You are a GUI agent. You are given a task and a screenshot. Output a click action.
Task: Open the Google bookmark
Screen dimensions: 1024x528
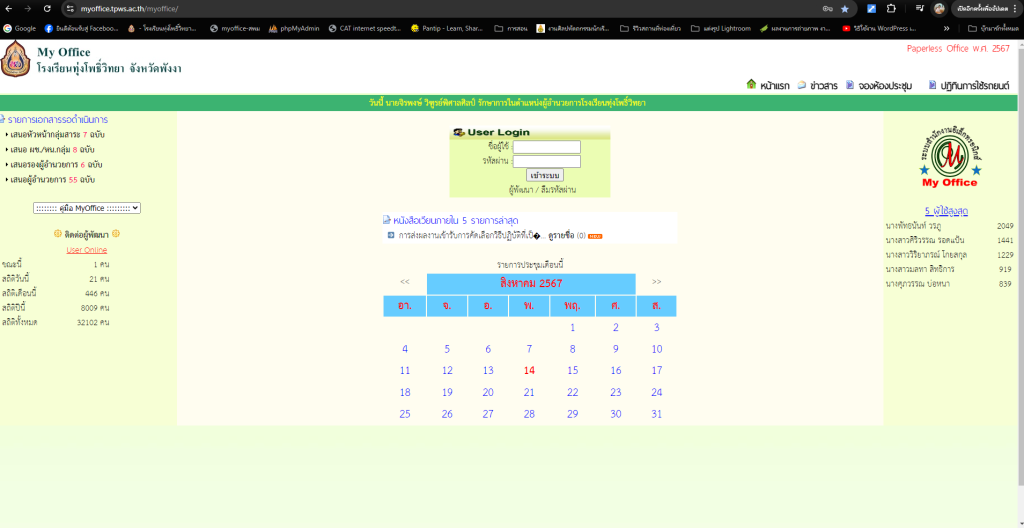(x=20, y=28)
